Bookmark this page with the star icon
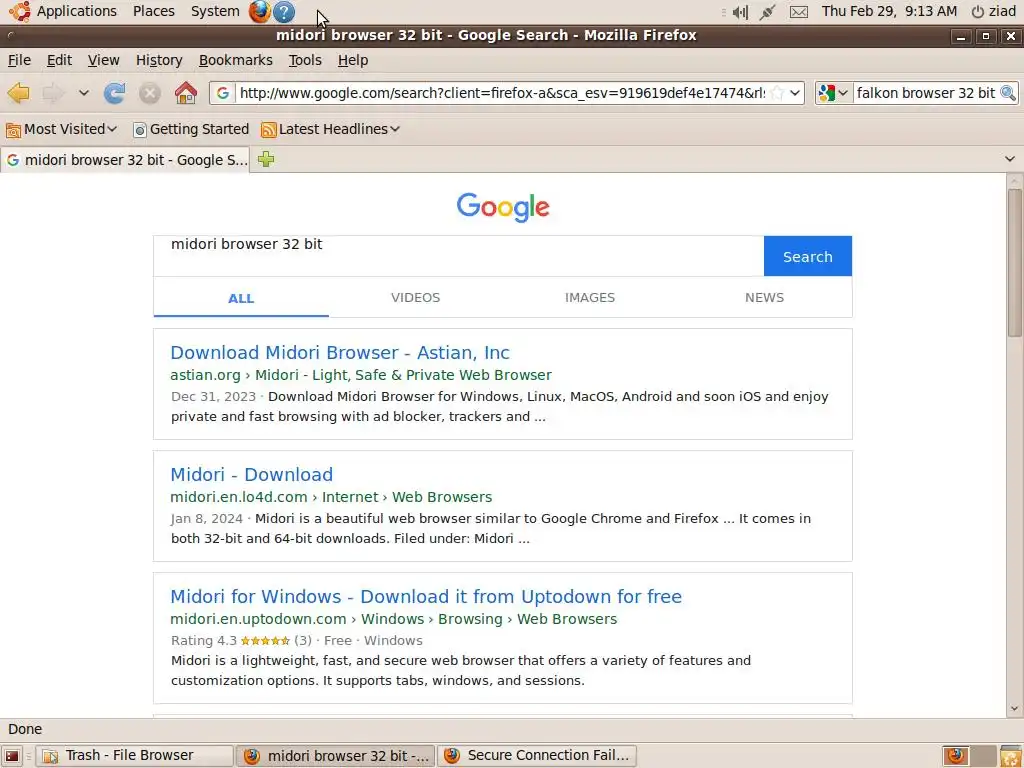 (x=776, y=93)
